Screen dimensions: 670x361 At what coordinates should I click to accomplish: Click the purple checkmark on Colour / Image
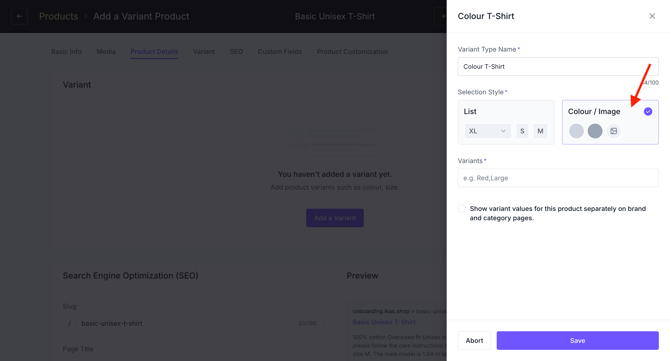coord(648,112)
